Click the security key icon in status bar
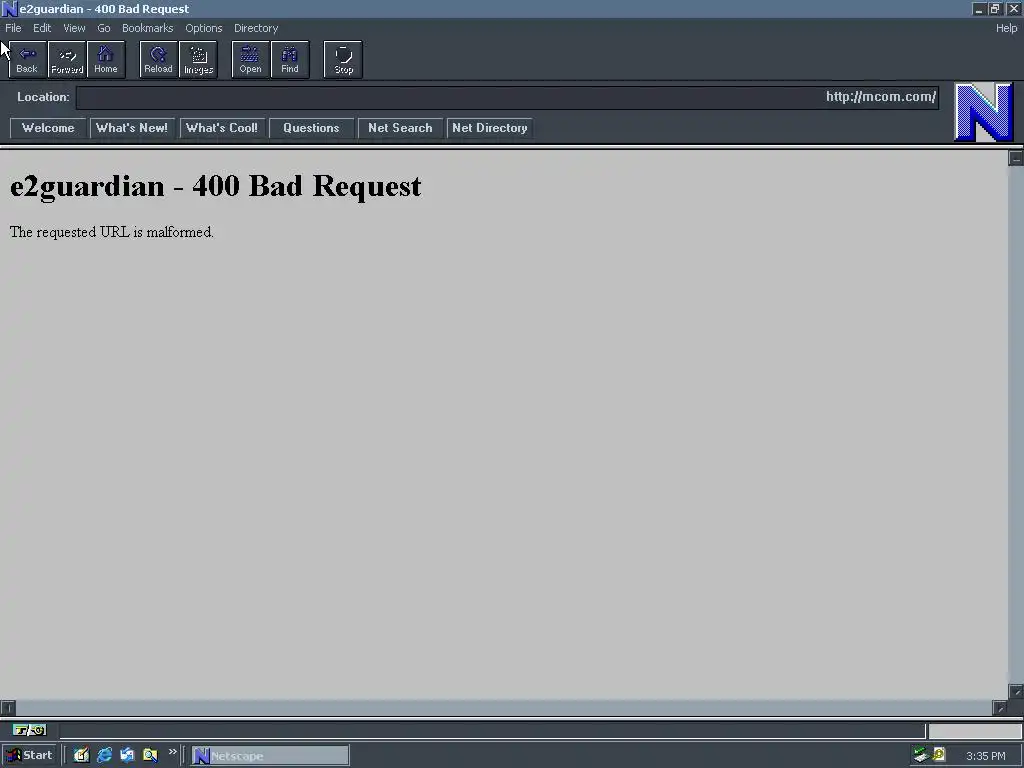 [x=29, y=730]
